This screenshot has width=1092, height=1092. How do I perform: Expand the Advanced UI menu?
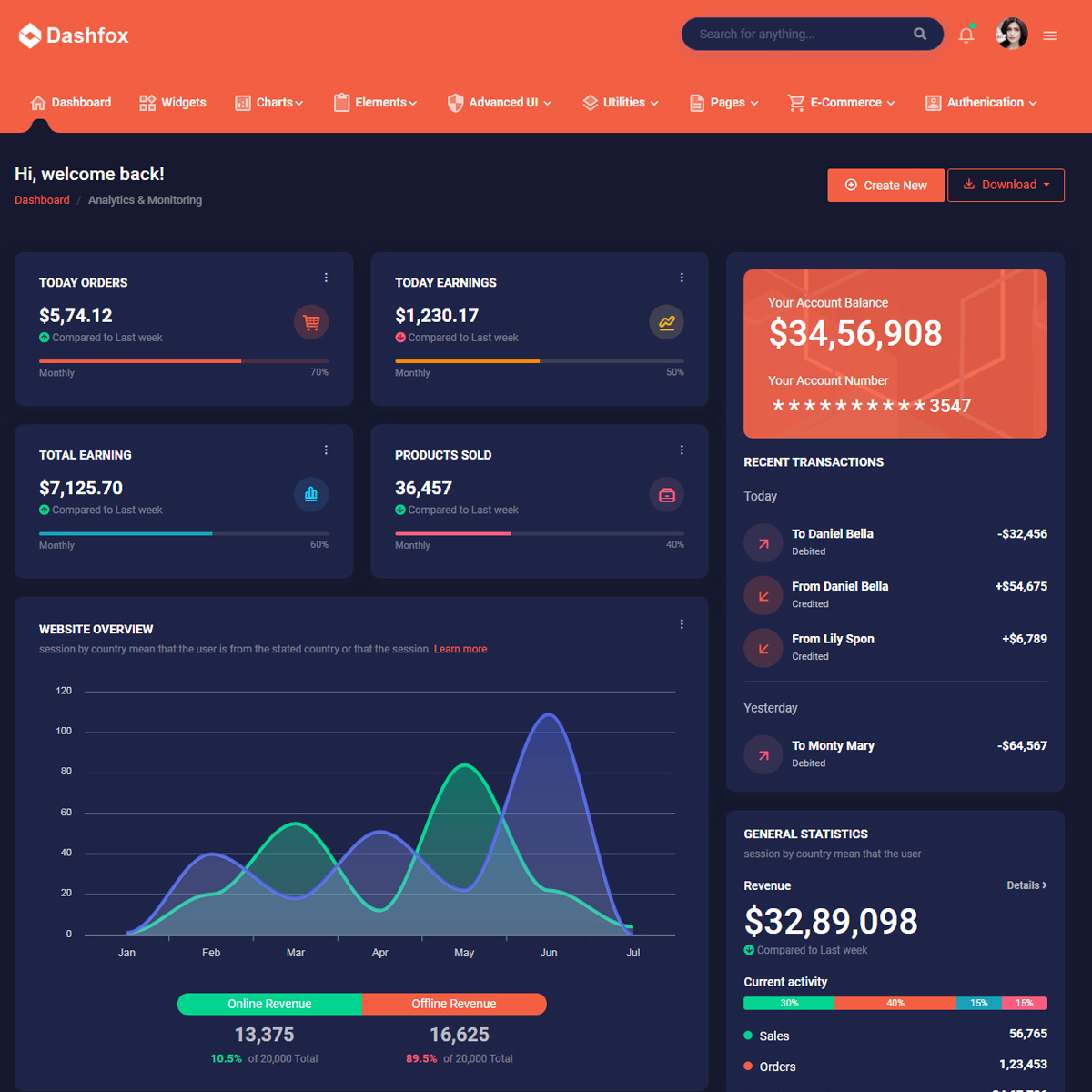click(x=500, y=103)
